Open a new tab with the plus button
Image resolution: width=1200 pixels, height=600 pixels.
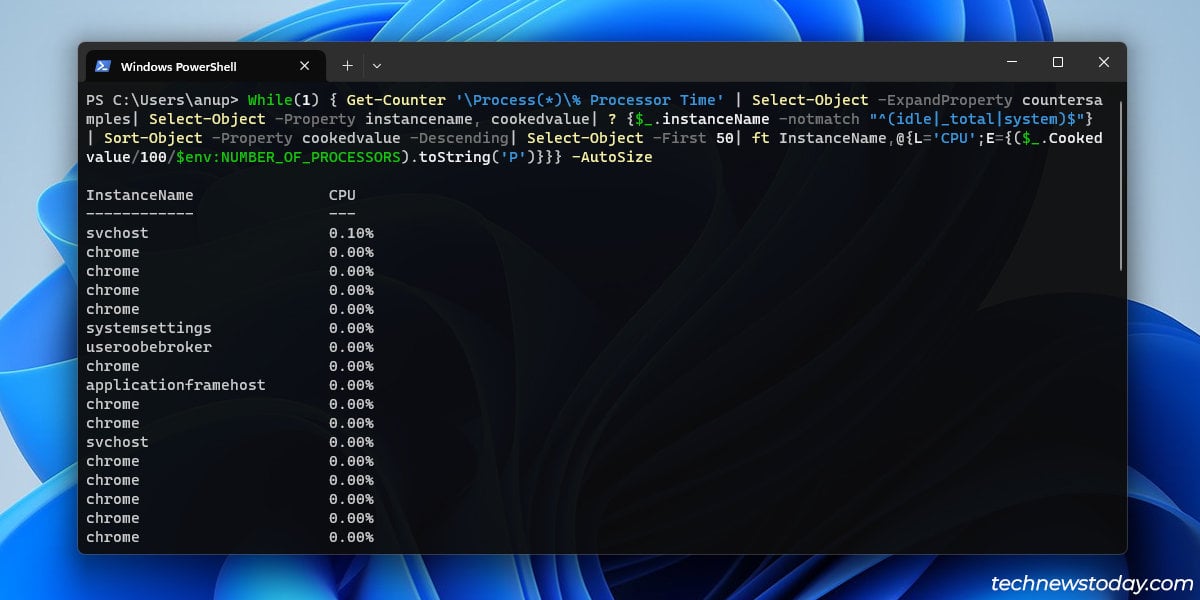347,65
